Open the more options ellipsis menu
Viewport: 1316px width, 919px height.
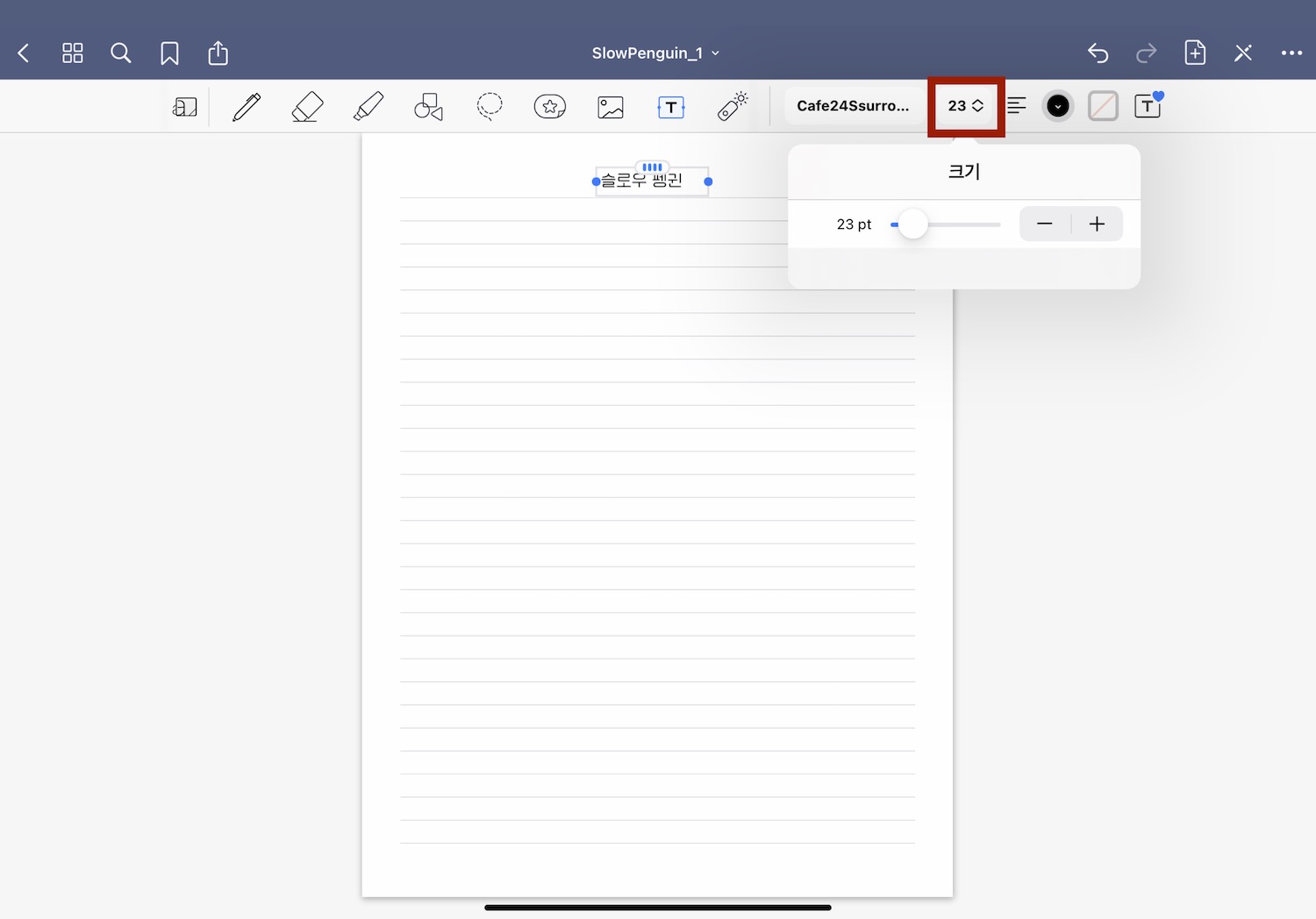1291,53
